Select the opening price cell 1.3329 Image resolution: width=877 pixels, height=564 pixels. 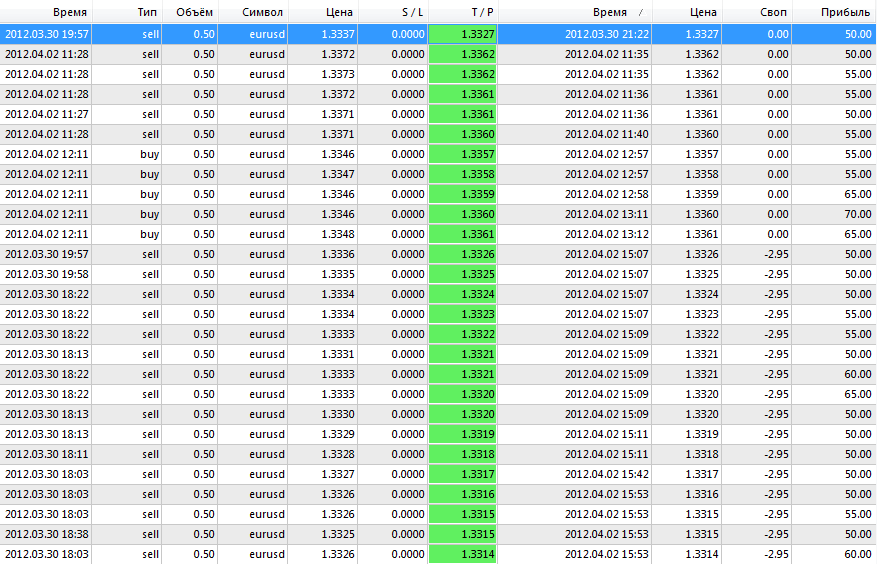point(323,434)
